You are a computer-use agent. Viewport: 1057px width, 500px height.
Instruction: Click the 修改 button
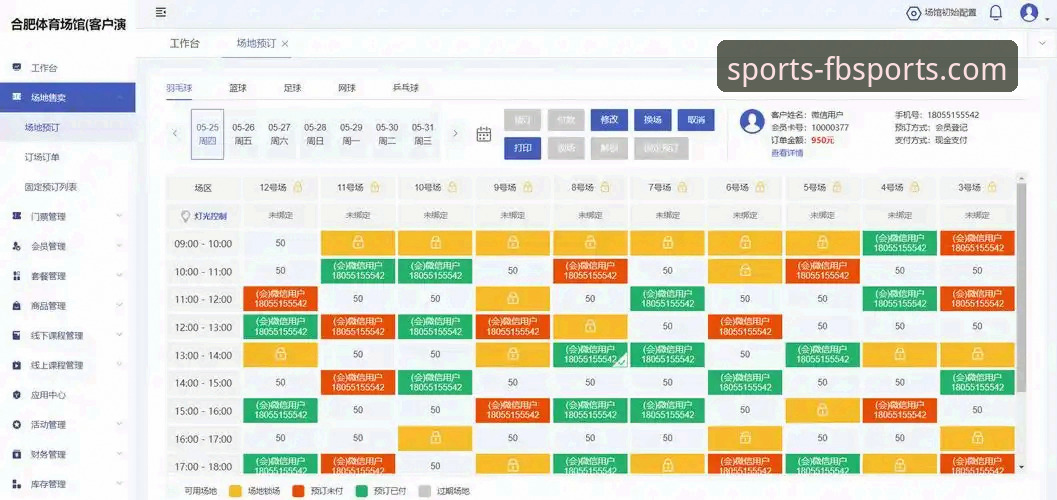coord(609,119)
